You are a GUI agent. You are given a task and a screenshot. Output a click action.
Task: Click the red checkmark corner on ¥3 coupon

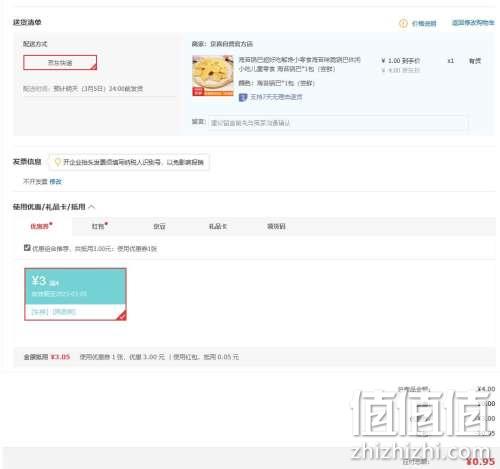pos(122,315)
